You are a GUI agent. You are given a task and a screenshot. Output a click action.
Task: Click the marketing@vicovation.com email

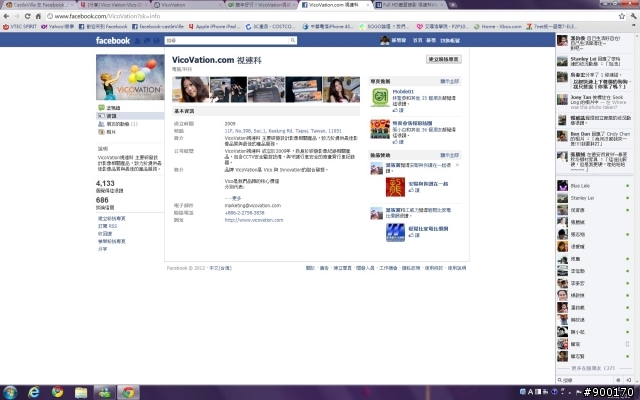pos(253,205)
